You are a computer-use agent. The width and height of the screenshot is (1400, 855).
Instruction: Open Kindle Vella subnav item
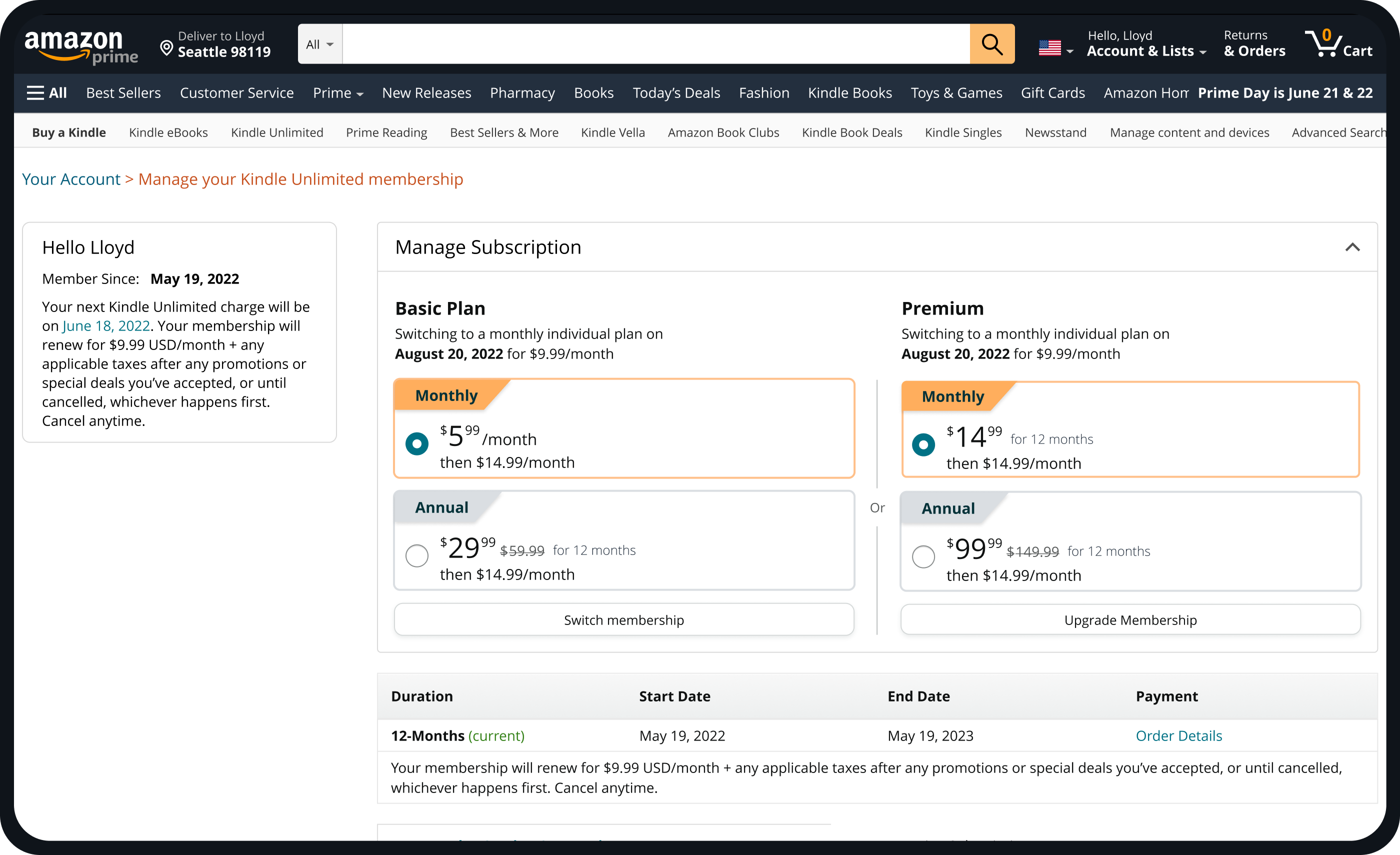point(612,132)
